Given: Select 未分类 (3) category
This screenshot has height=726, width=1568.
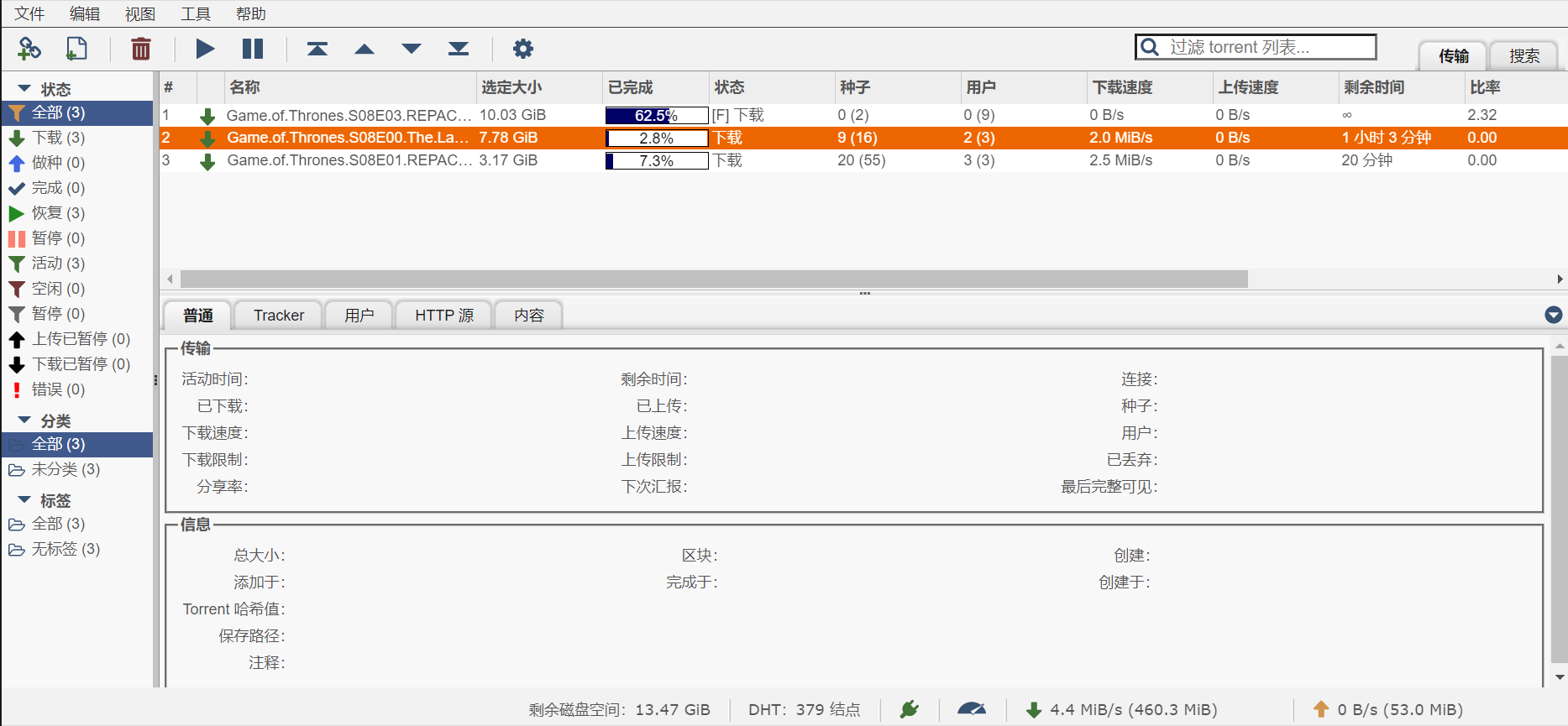Looking at the screenshot, I should (x=77, y=469).
